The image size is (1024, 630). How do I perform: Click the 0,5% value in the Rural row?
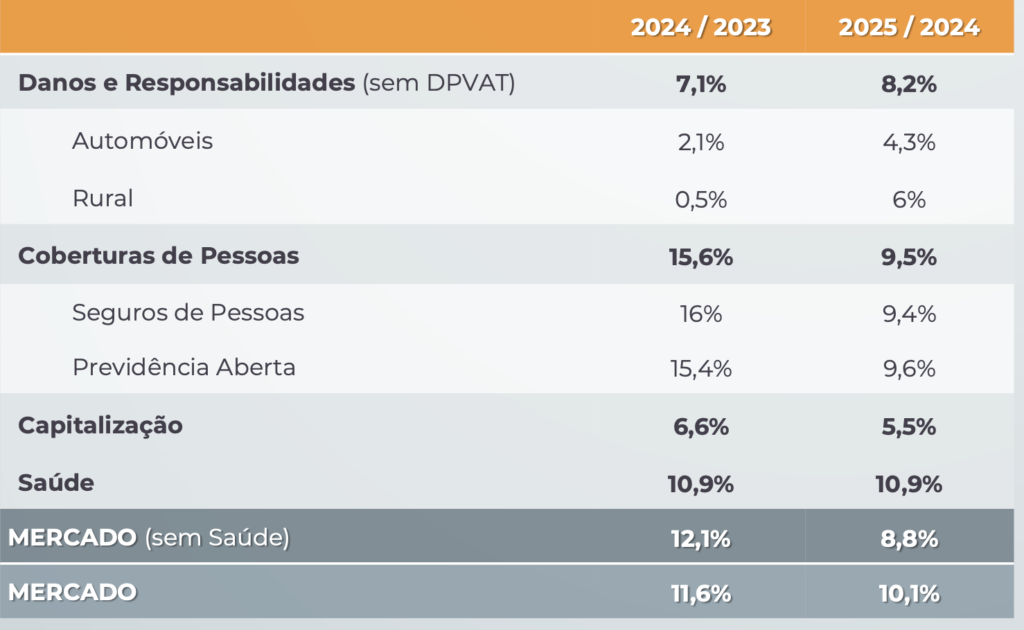700,199
